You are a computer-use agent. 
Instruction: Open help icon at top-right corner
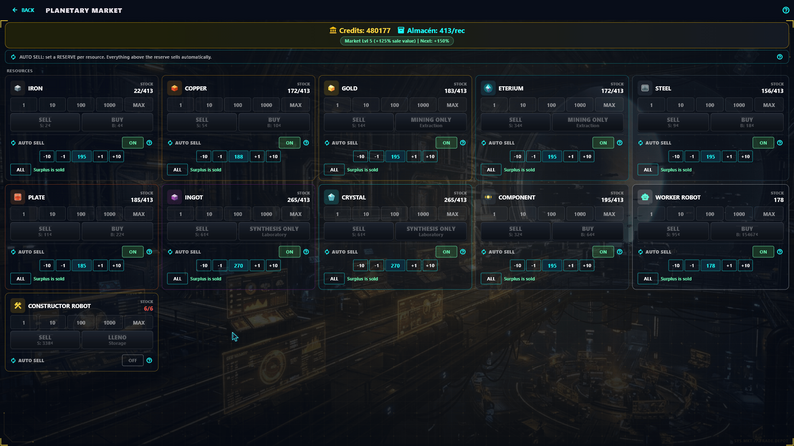785,10
